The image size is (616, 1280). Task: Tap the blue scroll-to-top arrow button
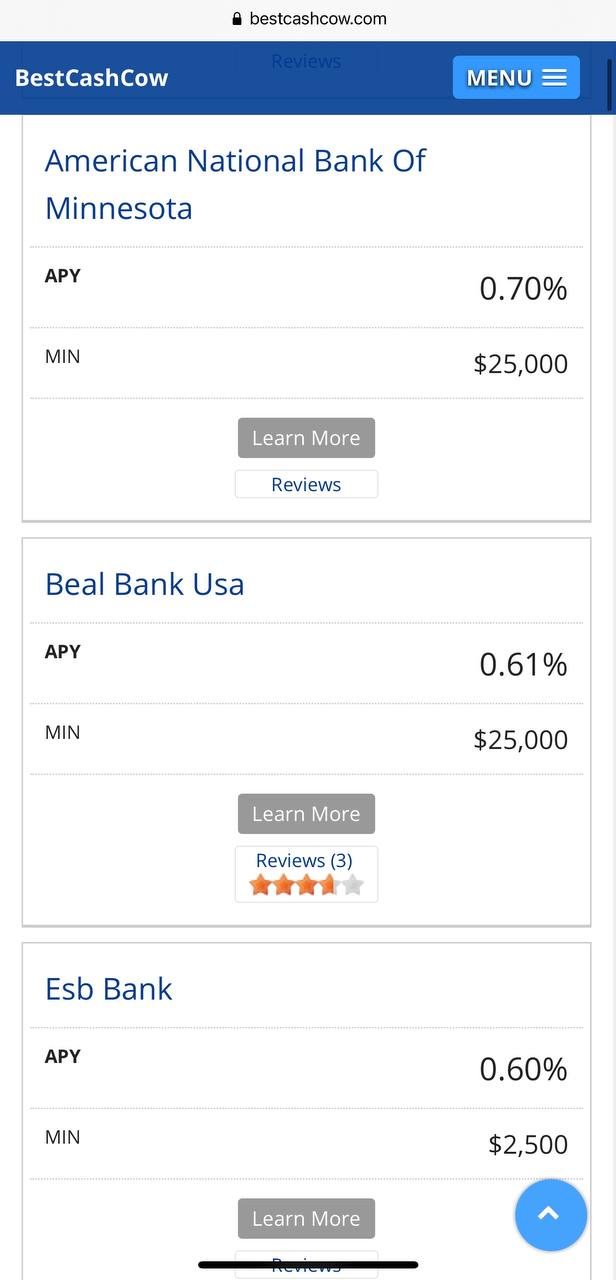[550, 1215]
